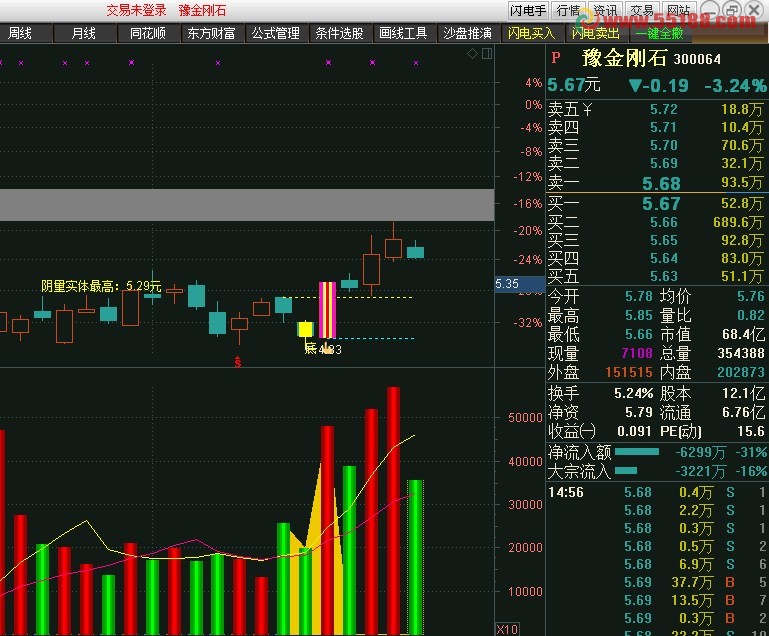This screenshot has width=769, height=636.
Task: Click the 净资 value 5.79
Action: pos(639,412)
